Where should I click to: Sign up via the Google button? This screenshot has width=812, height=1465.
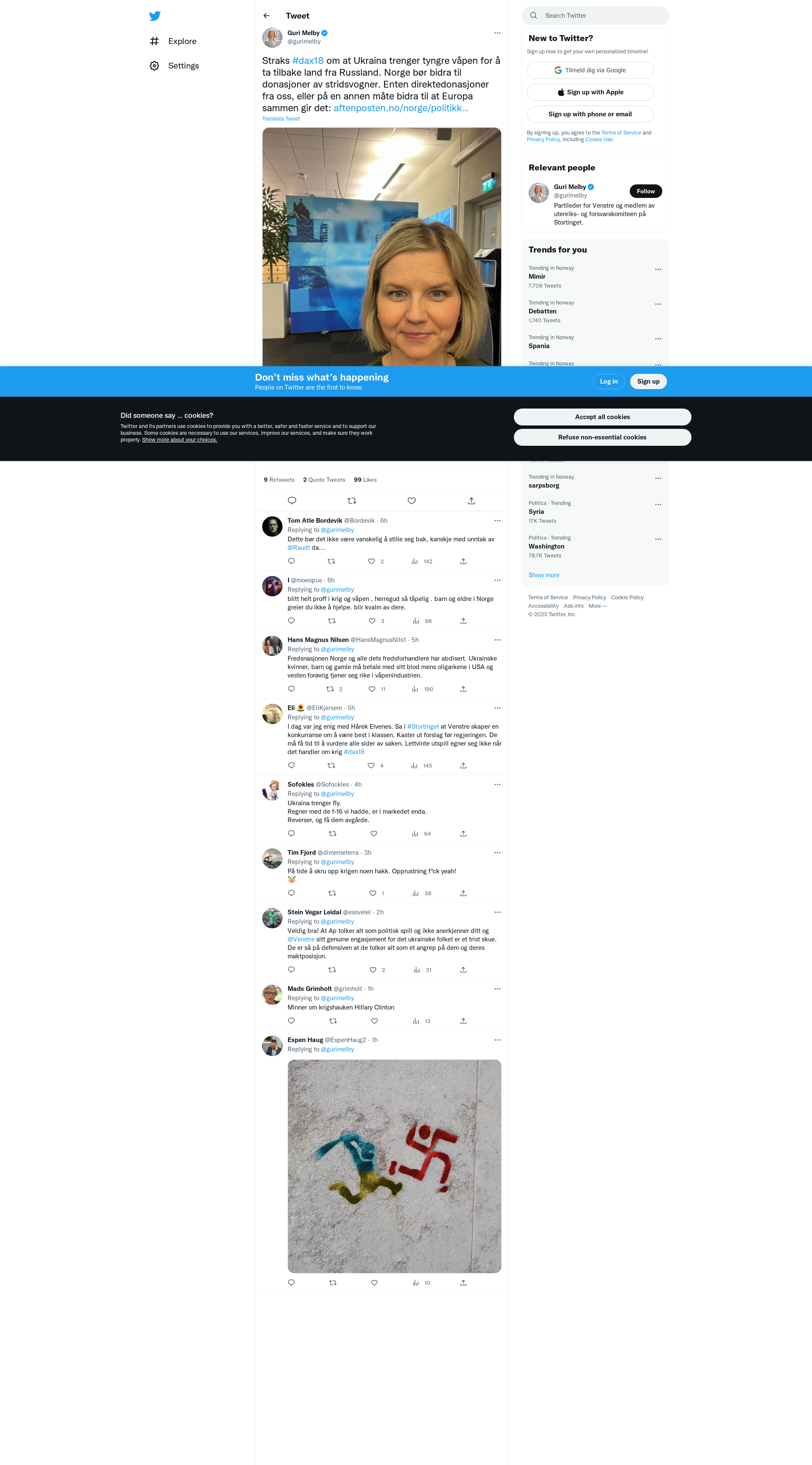590,71
